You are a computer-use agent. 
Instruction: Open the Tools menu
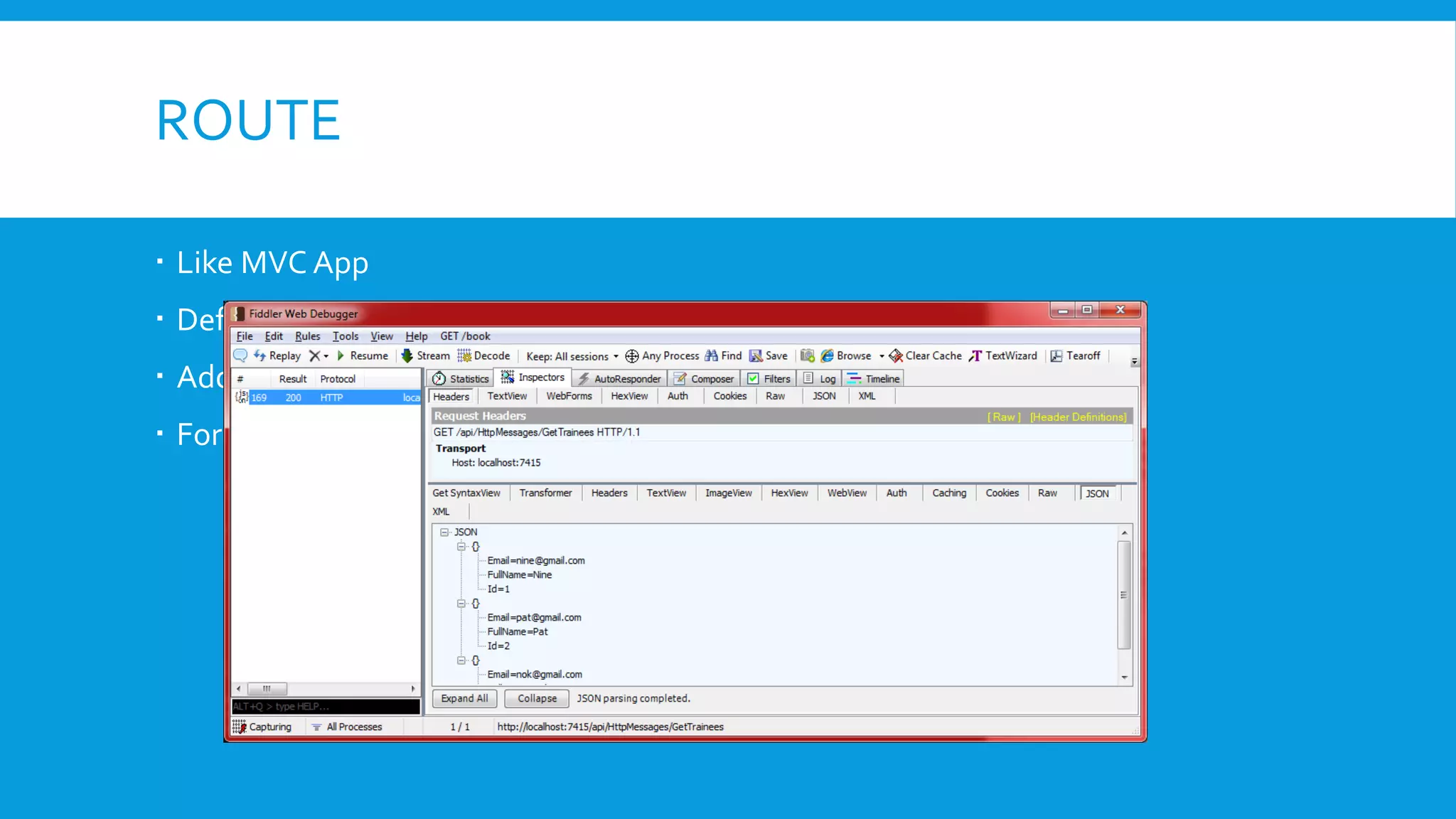coord(346,336)
